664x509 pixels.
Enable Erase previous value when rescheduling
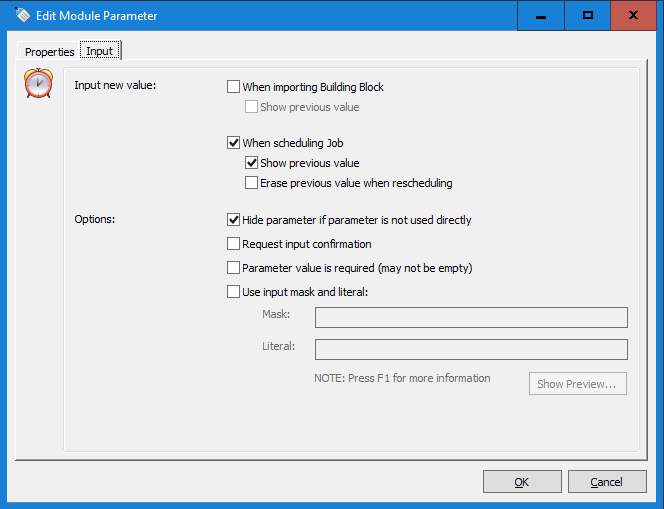coord(251,183)
